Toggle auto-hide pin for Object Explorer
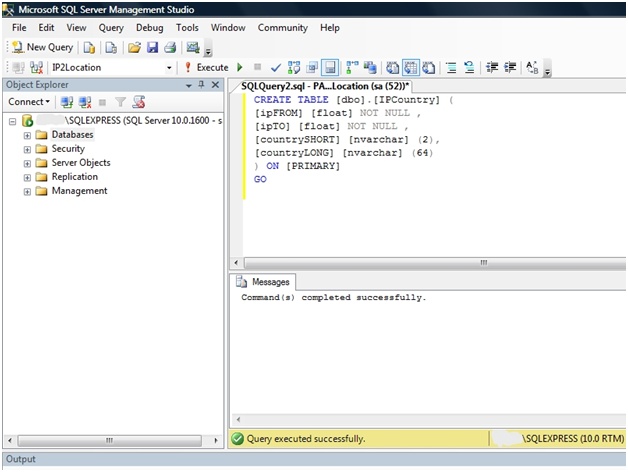The image size is (628, 472). 201,85
